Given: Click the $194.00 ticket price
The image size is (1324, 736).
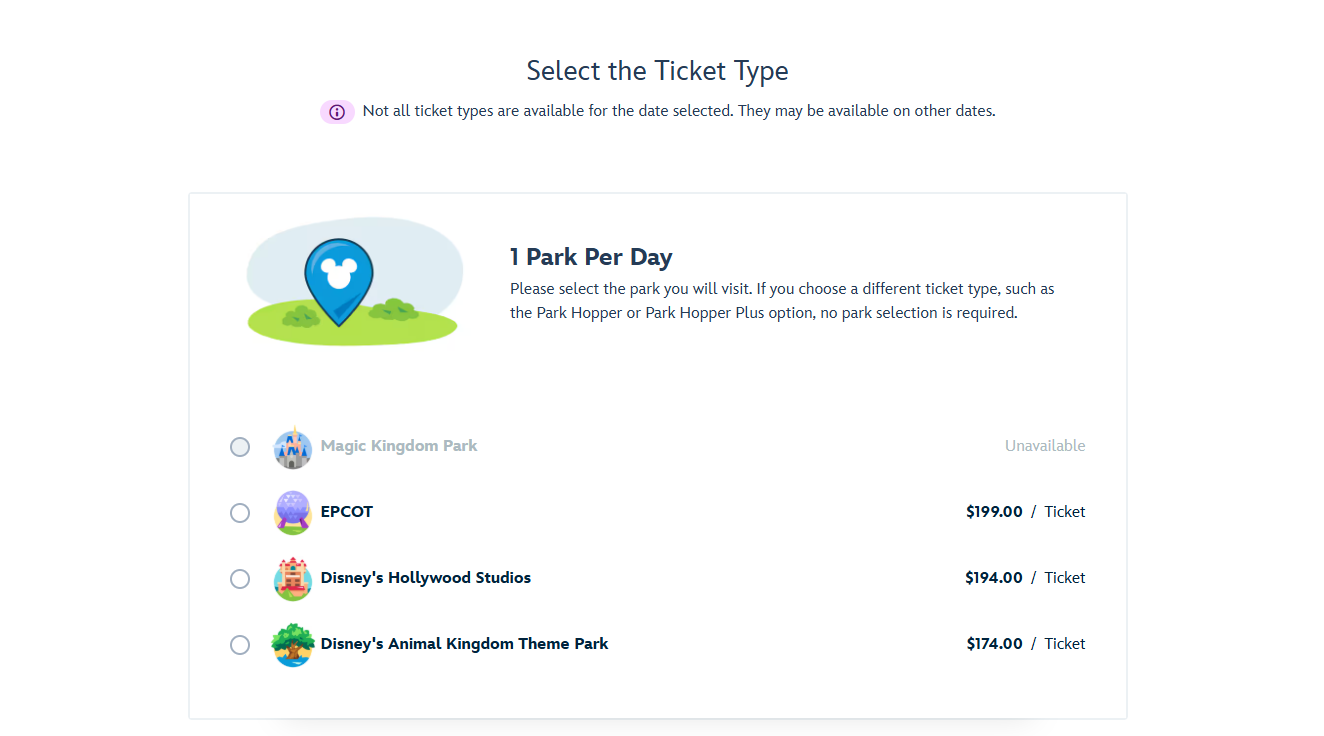Looking at the screenshot, I should [994, 578].
